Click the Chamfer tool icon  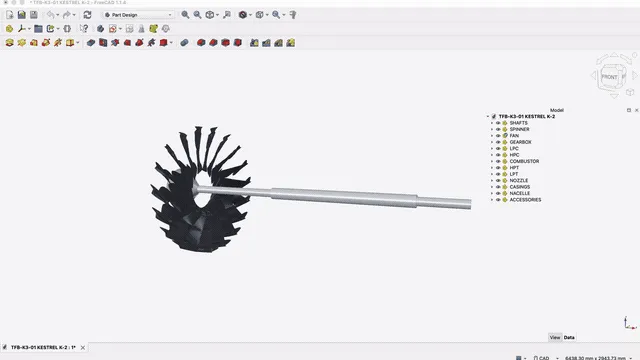click(x=213, y=42)
